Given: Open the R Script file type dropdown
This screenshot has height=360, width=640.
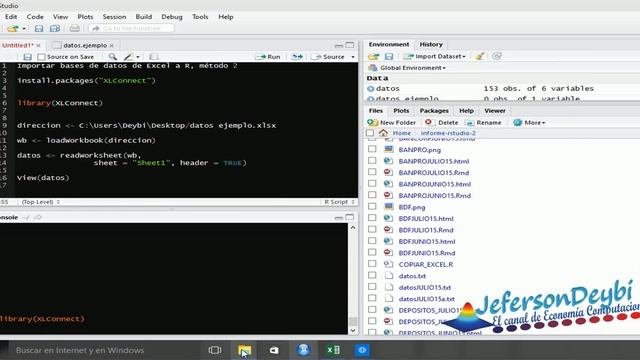Looking at the screenshot, I should (x=340, y=202).
